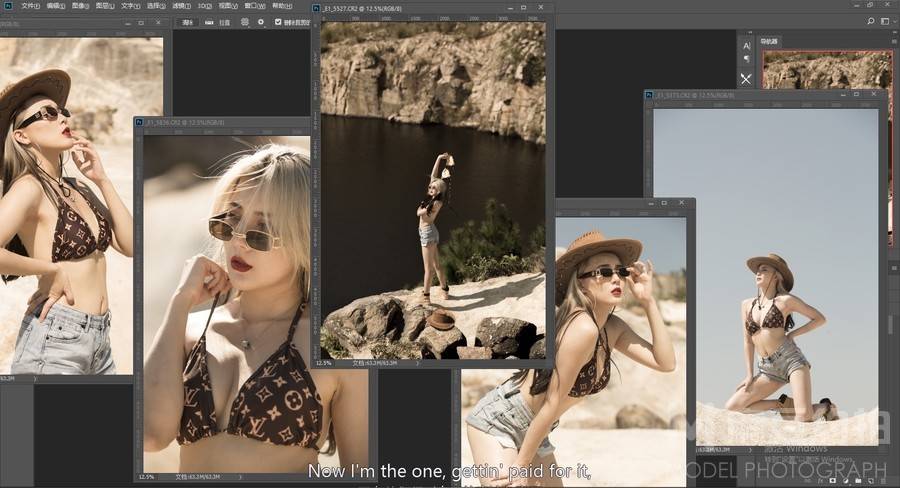Select the 拉直 straighten tool

[218, 22]
